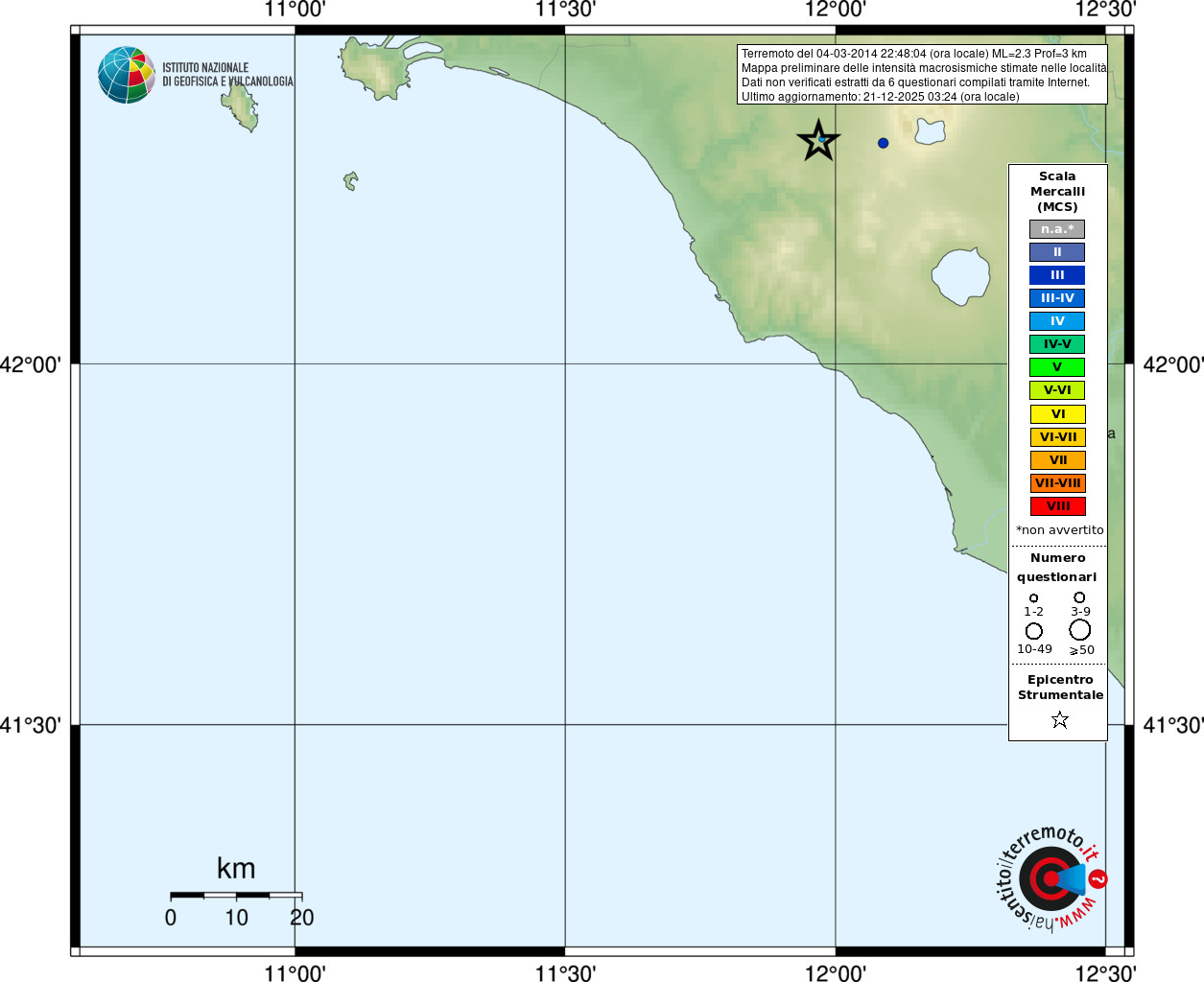Viewport: 1204px width, 982px height.
Task: Click the V-VI intensity legend swatch
Action: coord(1057,390)
